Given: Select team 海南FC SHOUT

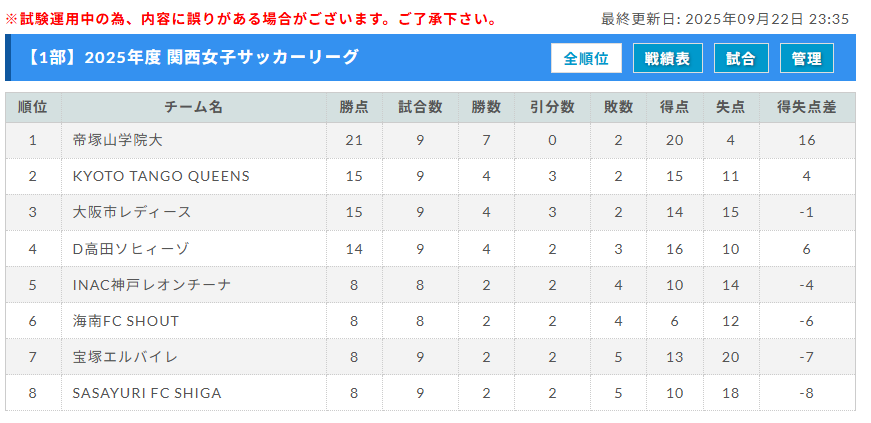Looking at the screenshot, I should point(126,321).
